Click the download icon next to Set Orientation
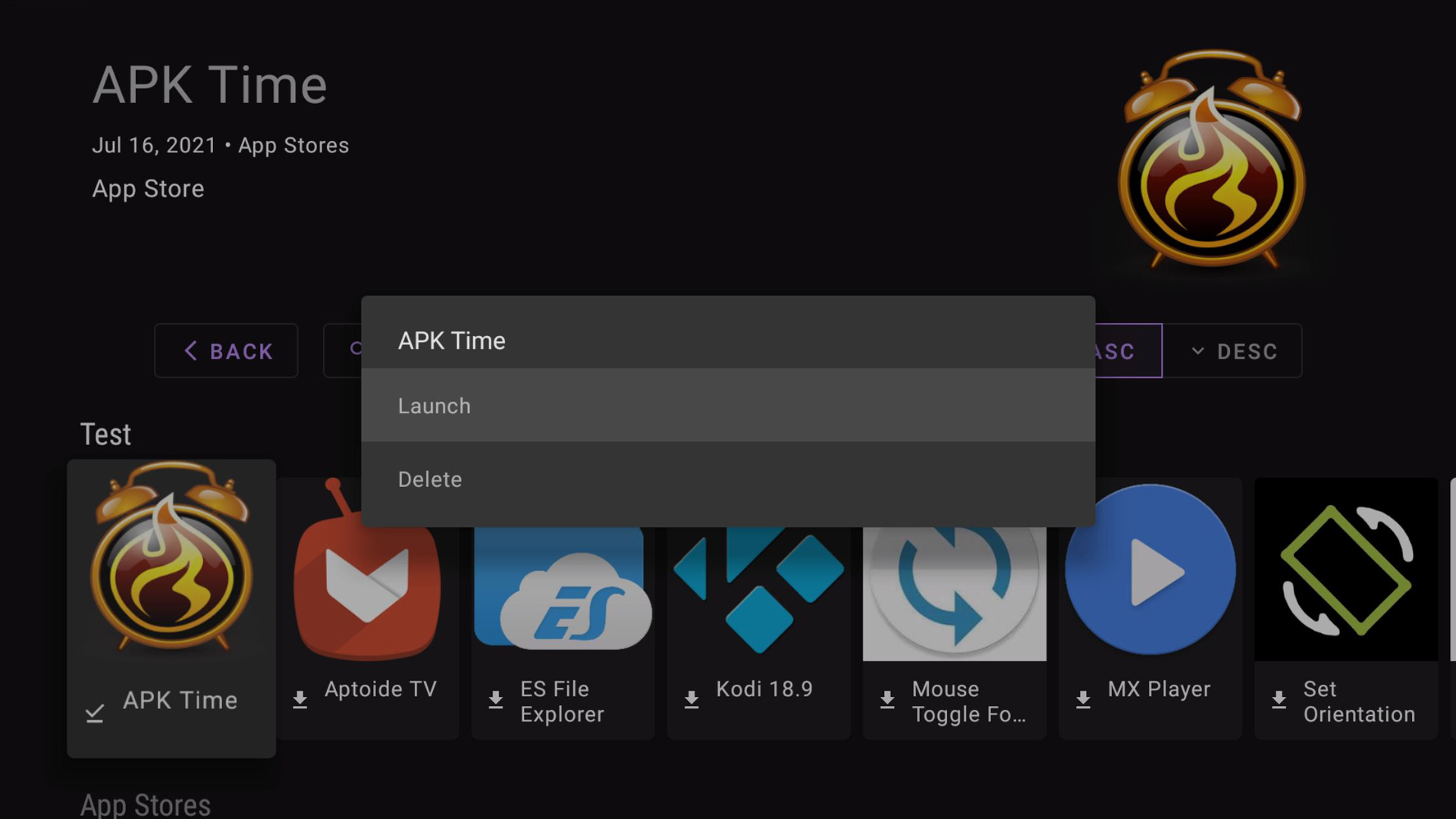1456x819 pixels. pos(1279,699)
